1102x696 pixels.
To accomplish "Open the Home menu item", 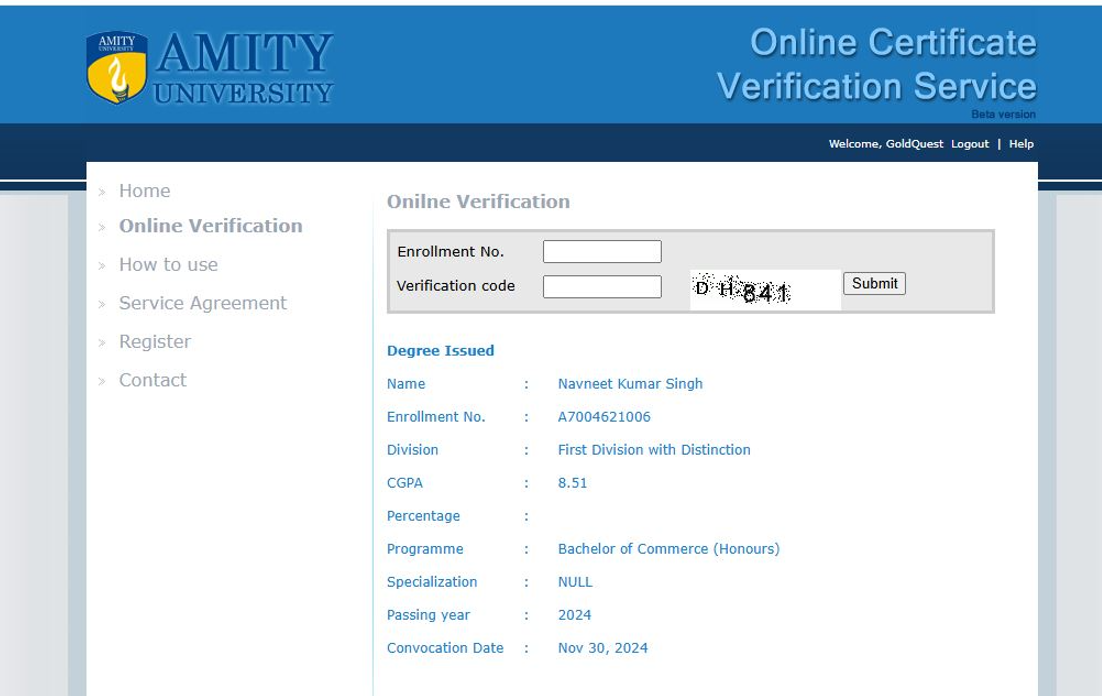I will click(145, 191).
